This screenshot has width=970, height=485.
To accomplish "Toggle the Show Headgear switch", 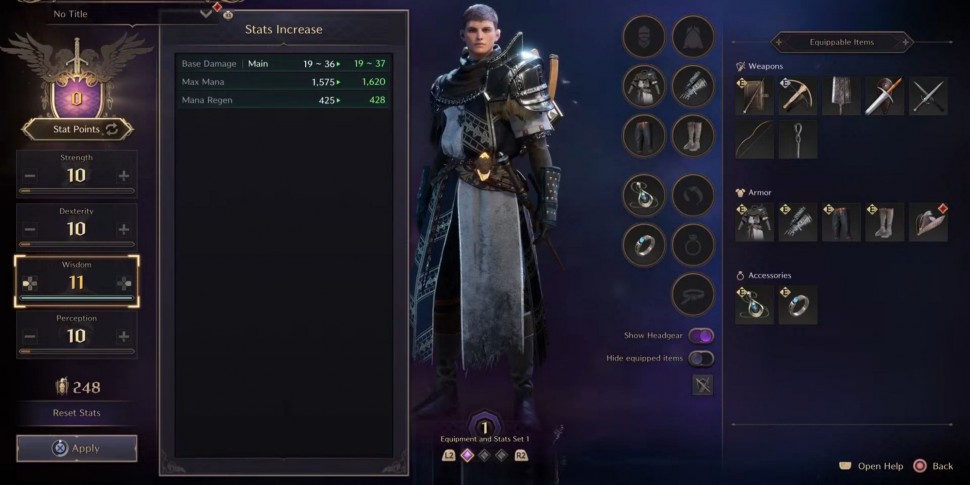I will pyautogui.click(x=701, y=335).
